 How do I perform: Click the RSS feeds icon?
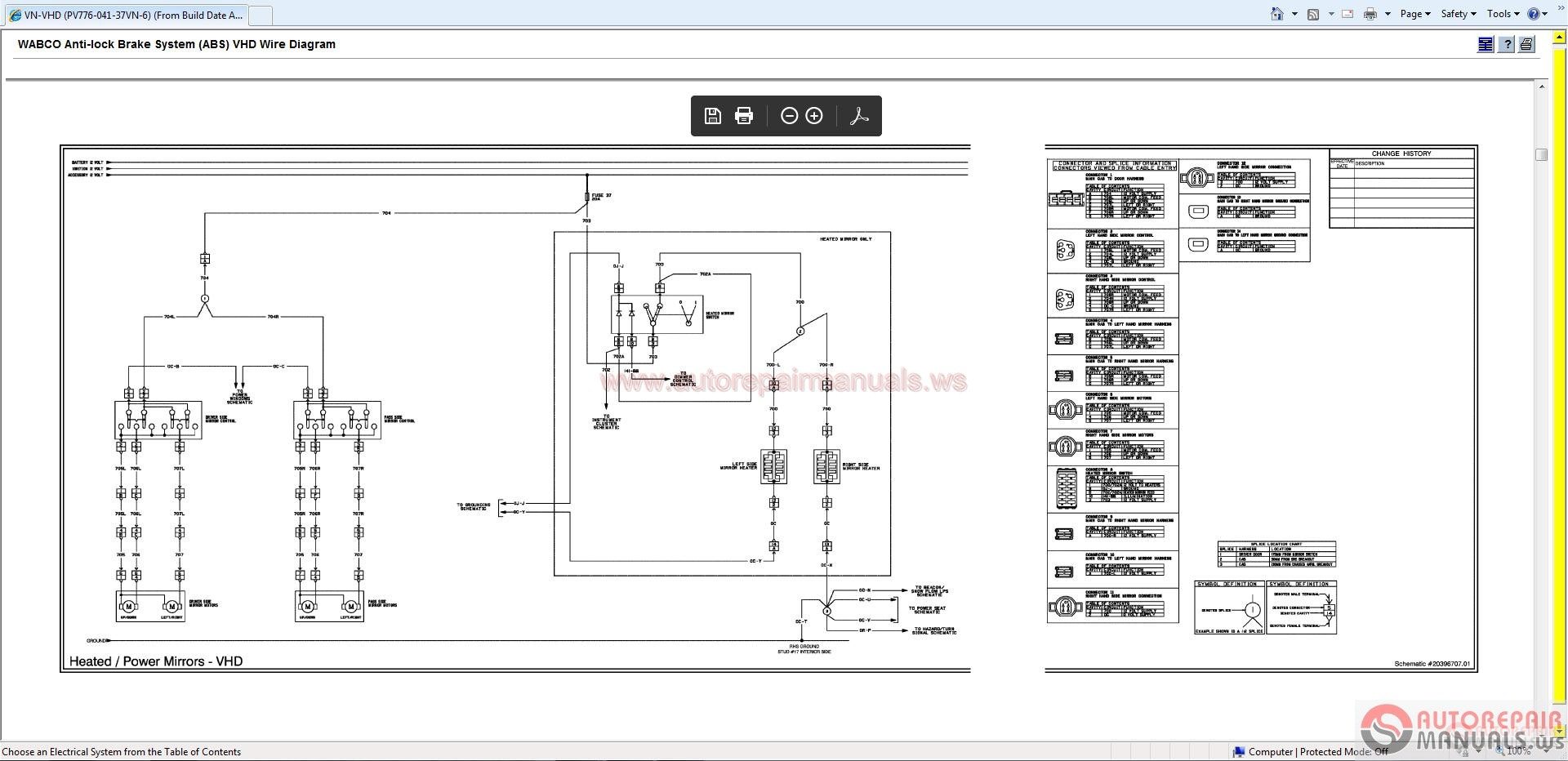[x=1313, y=14]
